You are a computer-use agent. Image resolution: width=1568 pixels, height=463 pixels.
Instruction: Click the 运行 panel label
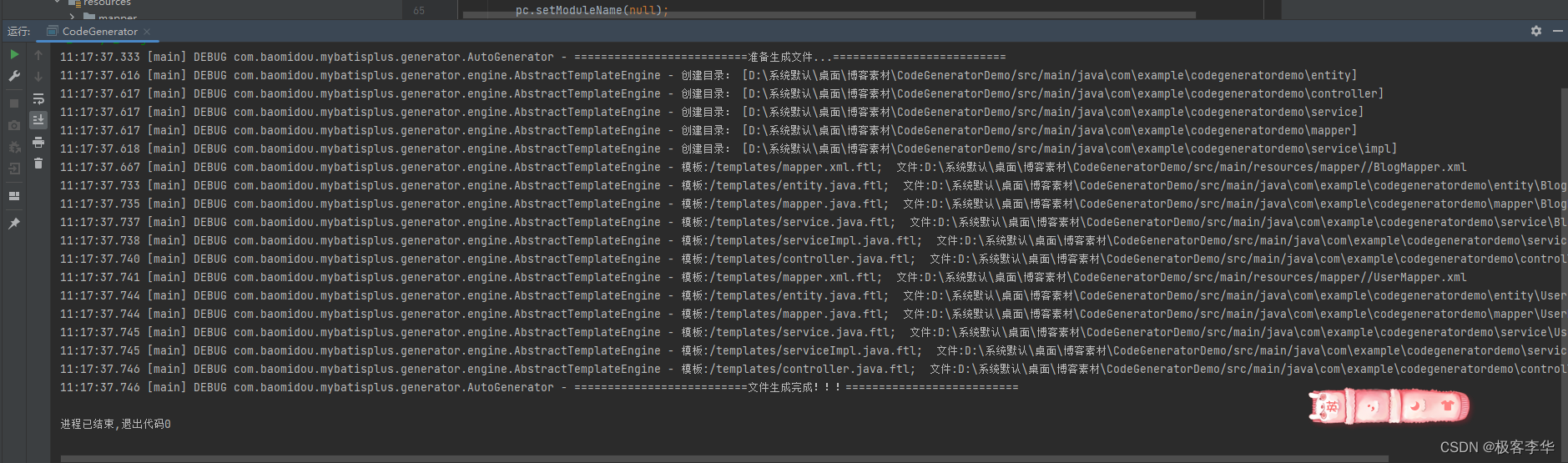pos(18,32)
